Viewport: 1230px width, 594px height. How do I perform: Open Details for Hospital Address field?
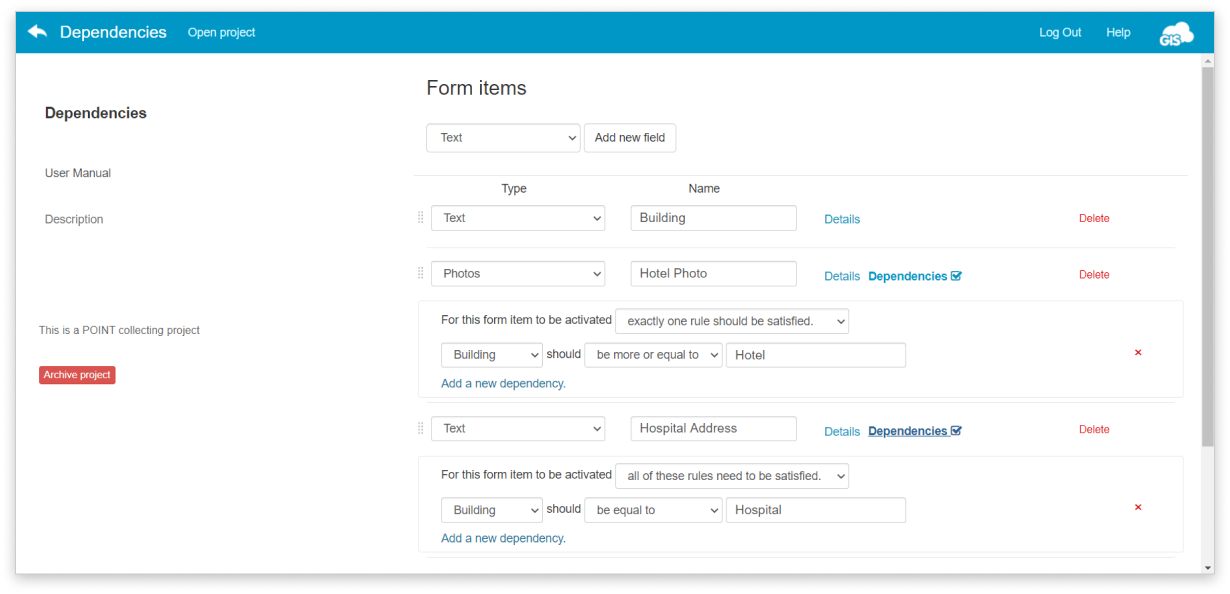pos(842,432)
